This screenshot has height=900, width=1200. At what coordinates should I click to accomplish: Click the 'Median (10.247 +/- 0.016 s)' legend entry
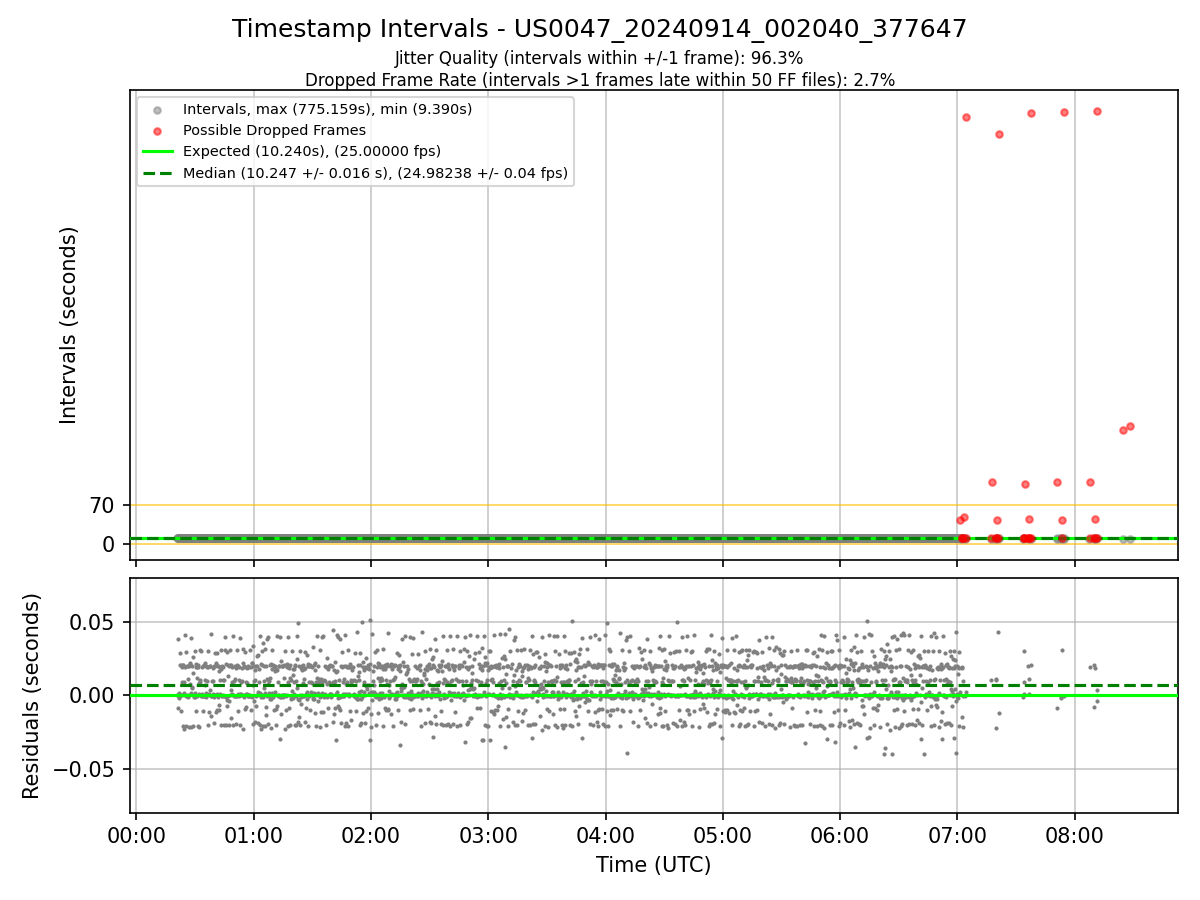(x=375, y=173)
